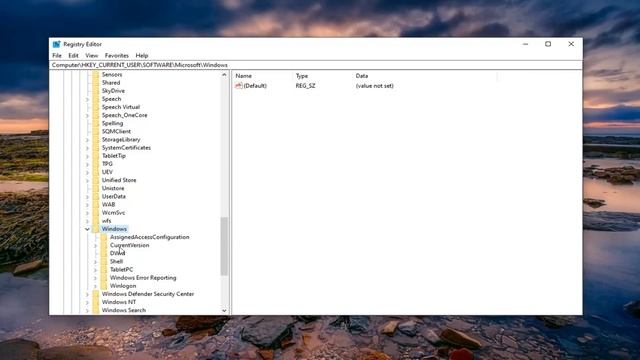The height and width of the screenshot is (360, 640).
Task: Maximize the Registry Editor window
Action: [x=548, y=44]
